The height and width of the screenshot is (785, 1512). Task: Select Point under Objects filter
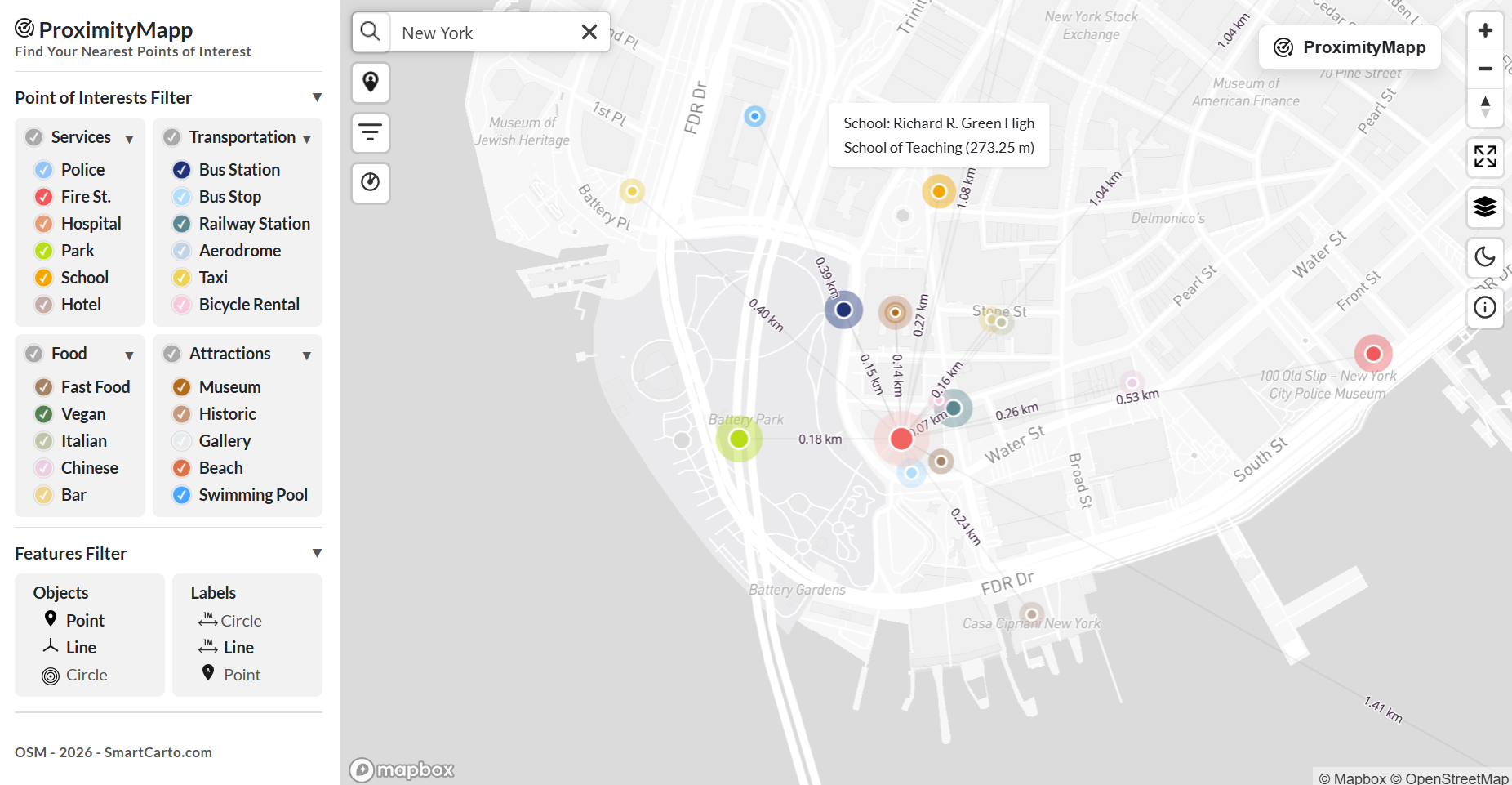coord(76,619)
